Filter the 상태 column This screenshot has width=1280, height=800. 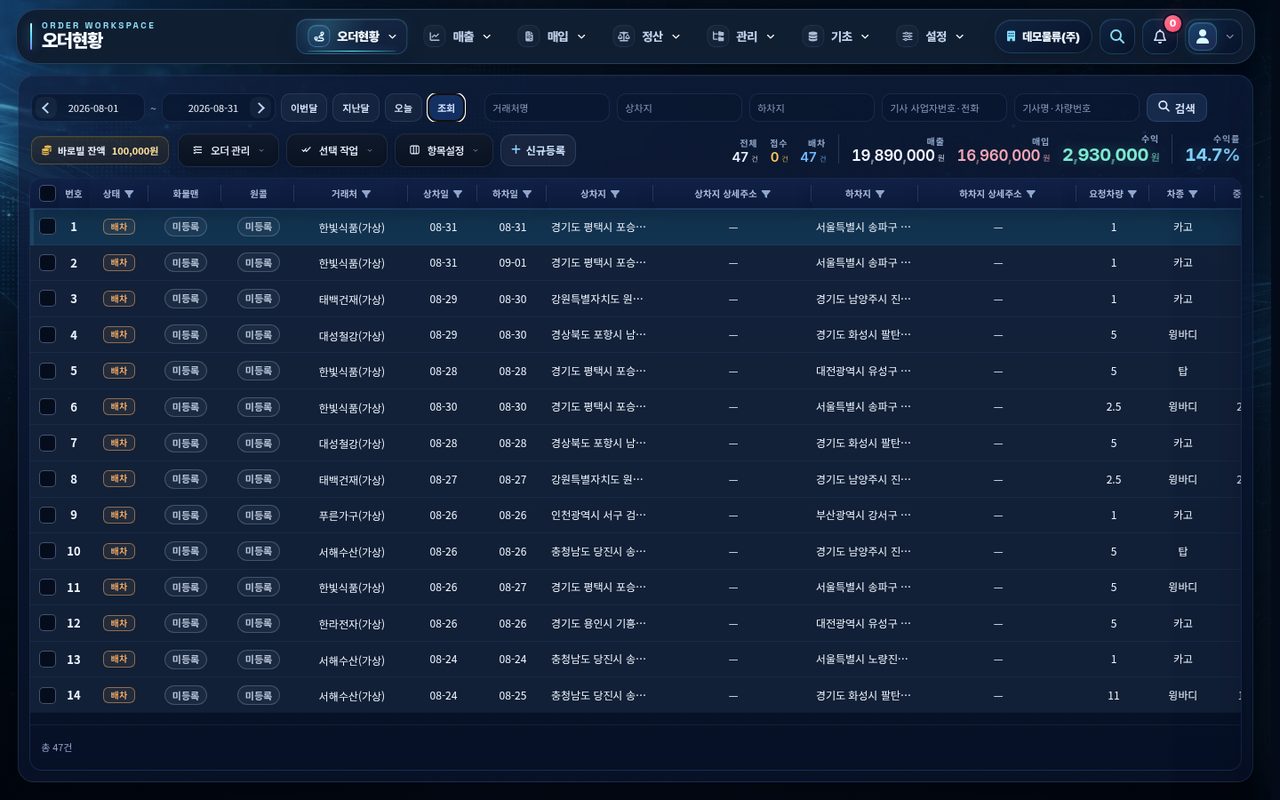click(129, 194)
